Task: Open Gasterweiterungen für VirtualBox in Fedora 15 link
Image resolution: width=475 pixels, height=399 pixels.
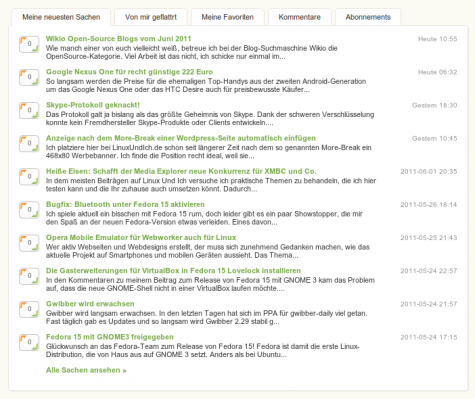Action: pos(173,271)
